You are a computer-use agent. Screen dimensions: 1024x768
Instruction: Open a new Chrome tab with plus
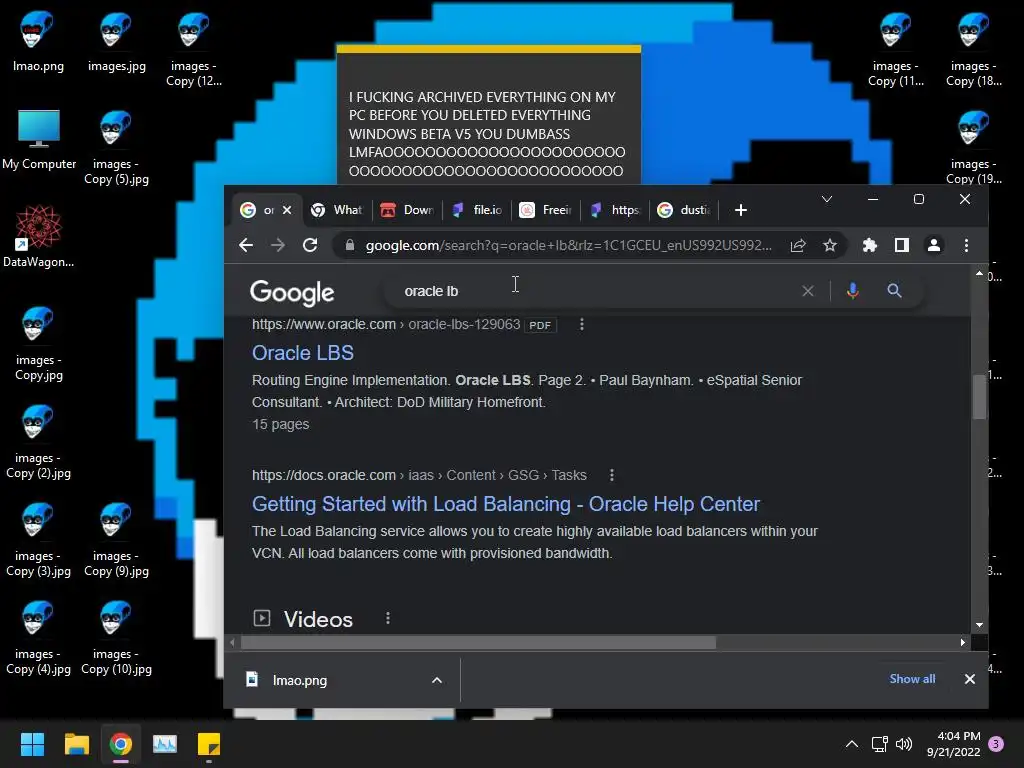point(741,210)
